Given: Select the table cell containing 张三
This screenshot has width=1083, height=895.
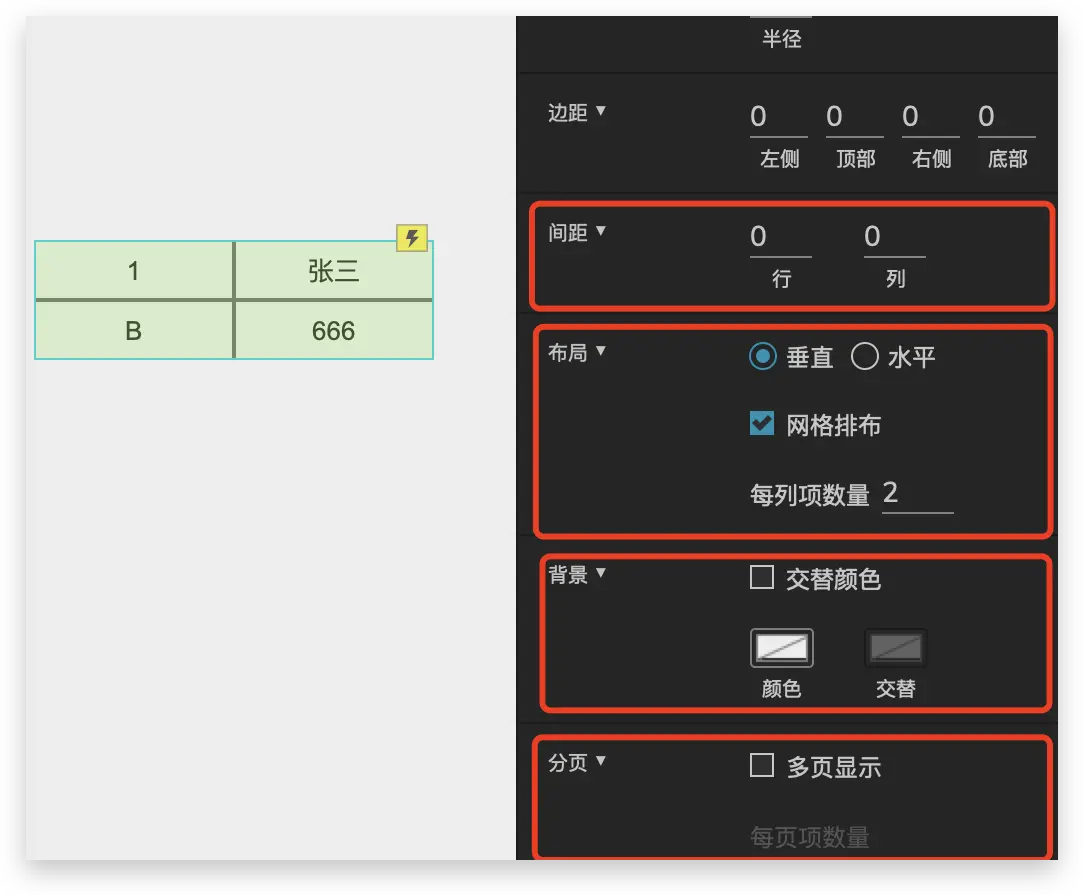Looking at the screenshot, I should (333, 271).
